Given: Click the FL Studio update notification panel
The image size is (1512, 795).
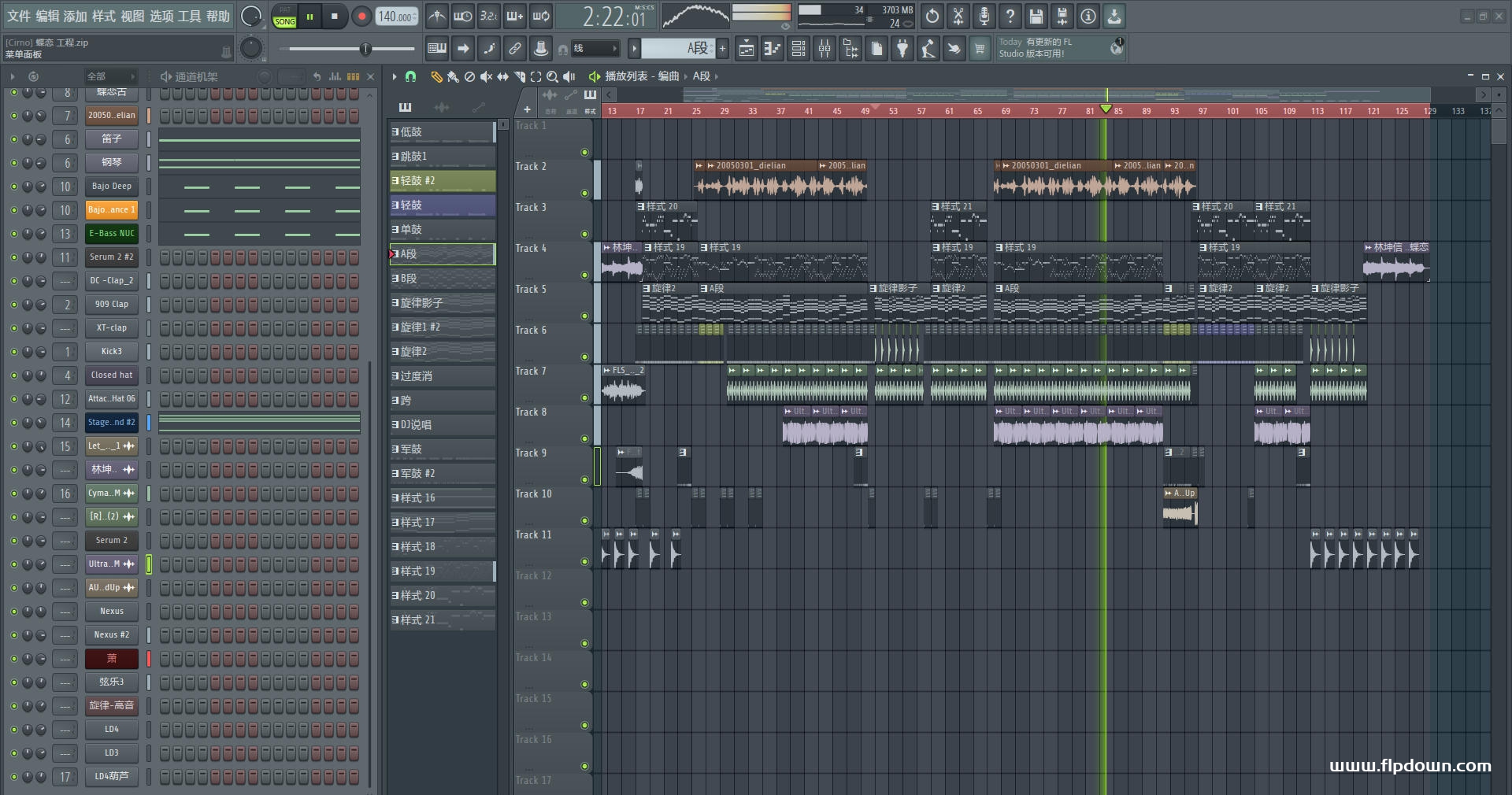Looking at the screenshot, I should click(x=1061, y=48).
